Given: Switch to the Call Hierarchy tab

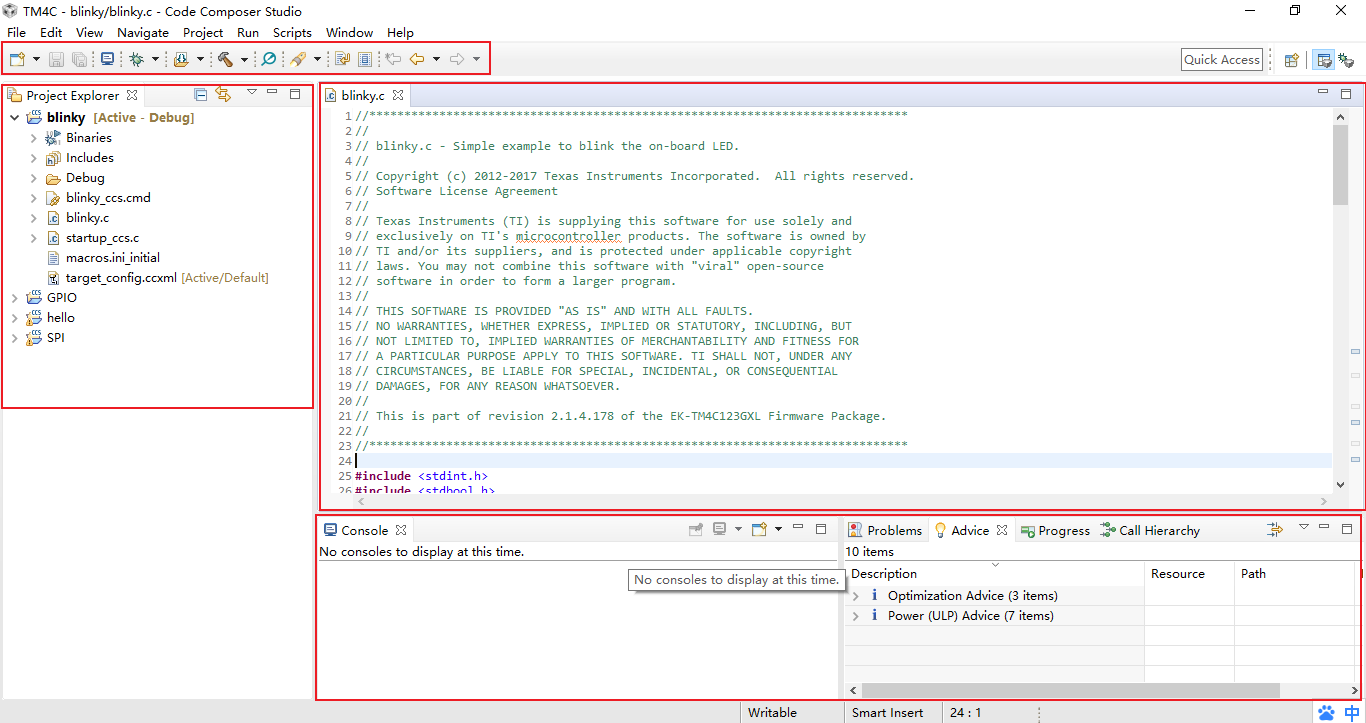Looking at the screenshot, I should (x=1149, y=530).
